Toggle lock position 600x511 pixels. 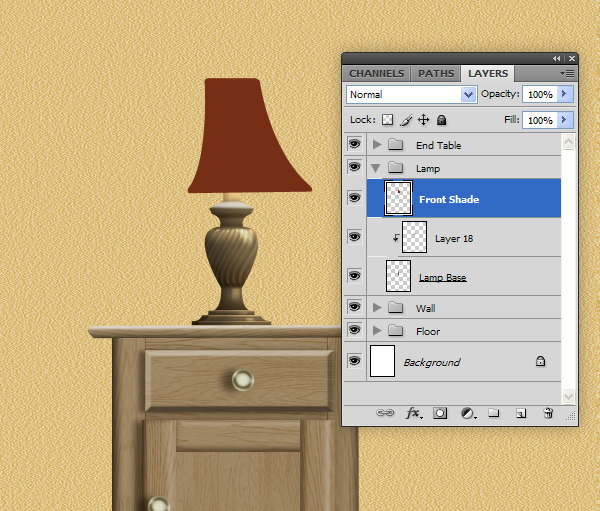pos(423,120)
